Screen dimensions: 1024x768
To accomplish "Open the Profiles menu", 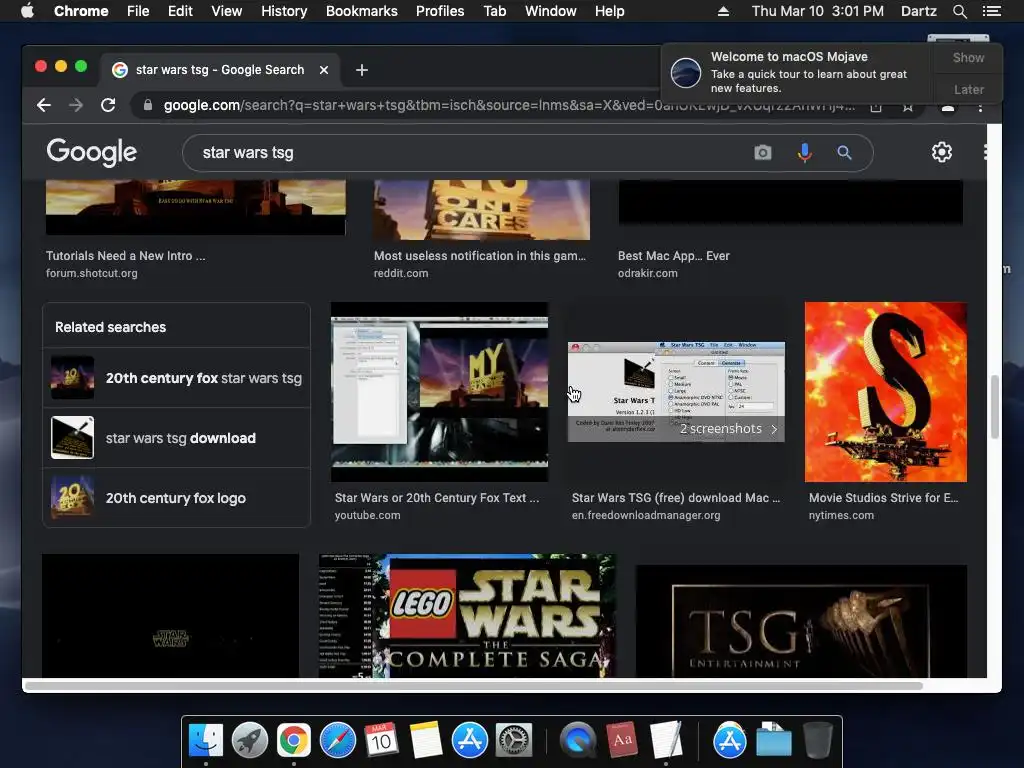I will [440, 11].
